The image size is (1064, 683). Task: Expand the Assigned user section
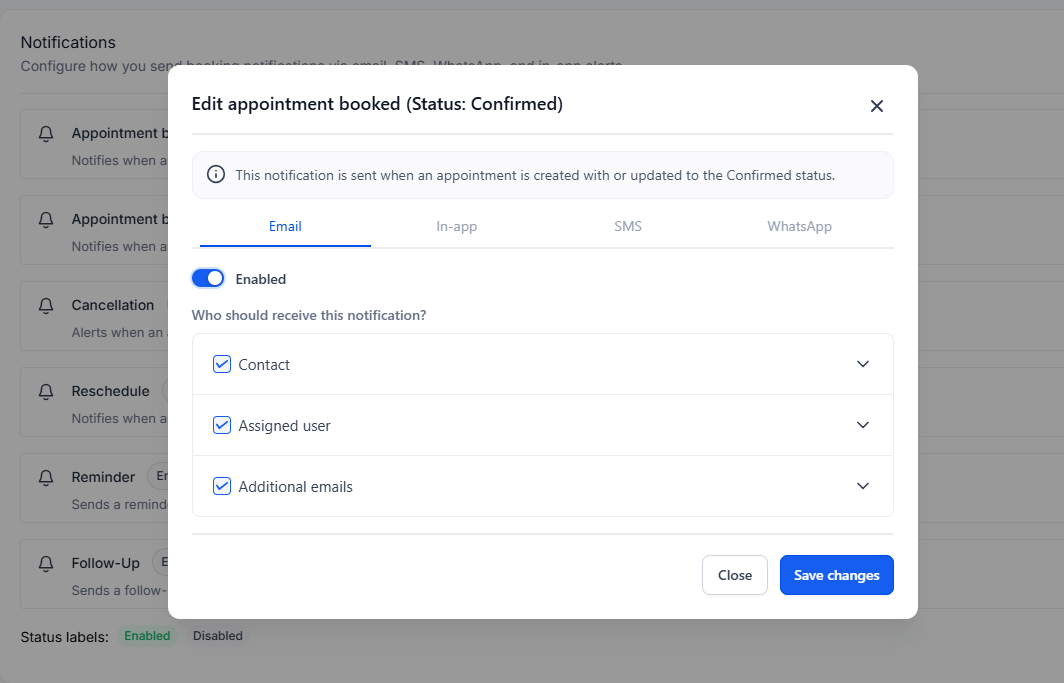(x=863, y=425)
